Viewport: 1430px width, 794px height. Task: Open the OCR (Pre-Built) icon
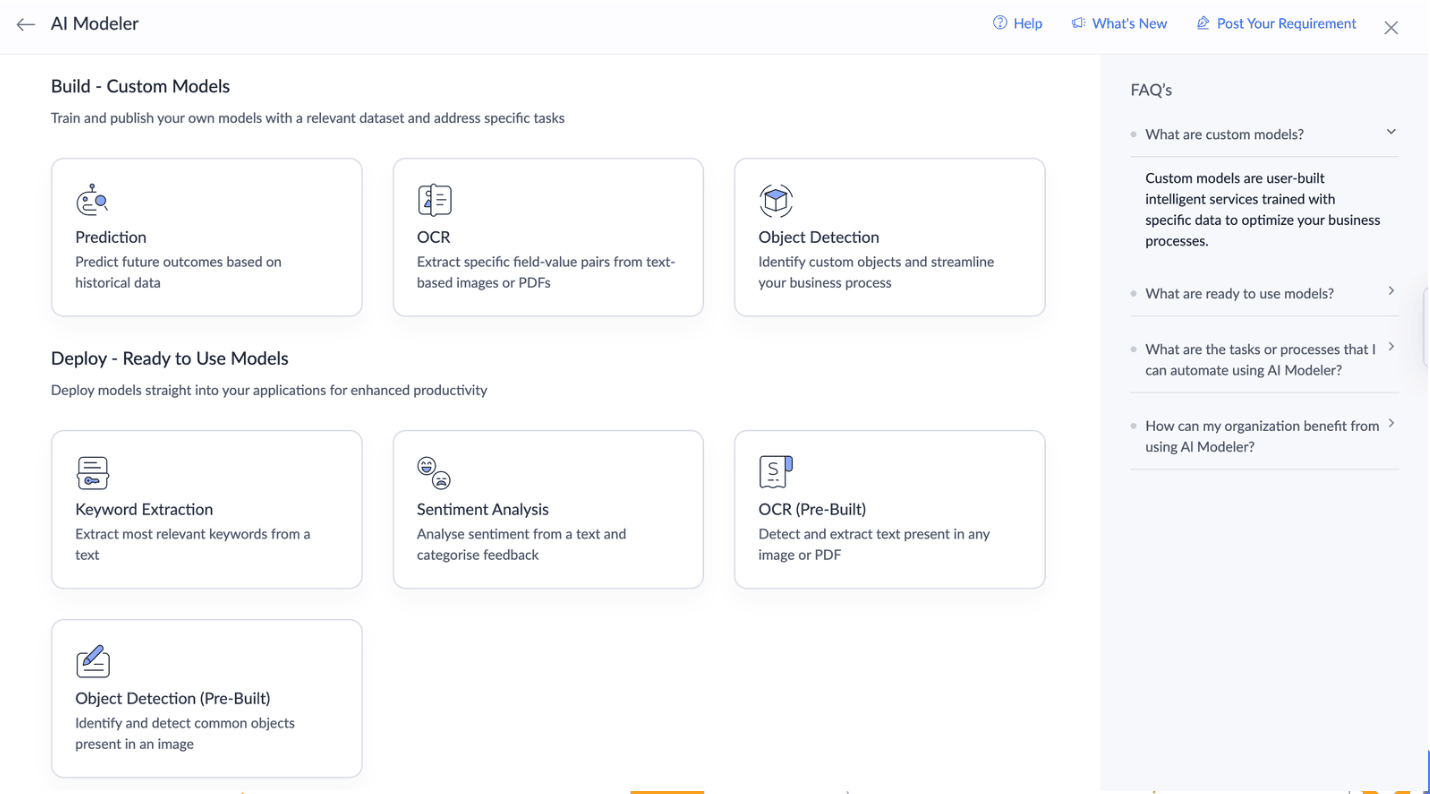[x=776, y=472]
